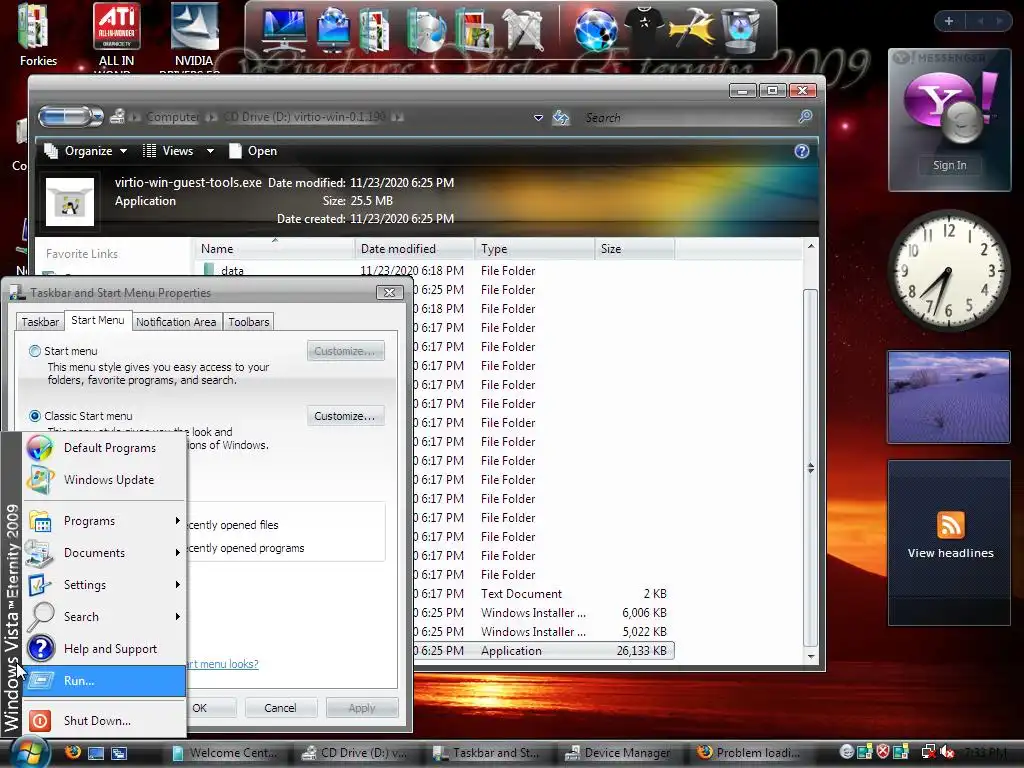Sort by the Date modified column header
The height and width of the screenshot is (768, 1024).
[415, 249]
